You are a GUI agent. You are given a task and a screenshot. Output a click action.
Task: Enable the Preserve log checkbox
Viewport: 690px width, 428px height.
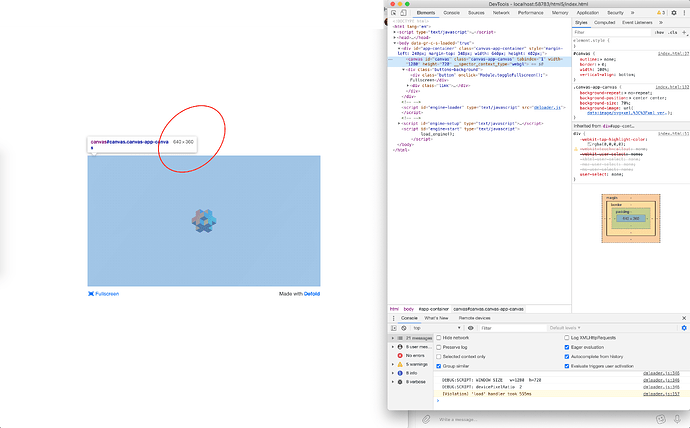tap(439, 348)
